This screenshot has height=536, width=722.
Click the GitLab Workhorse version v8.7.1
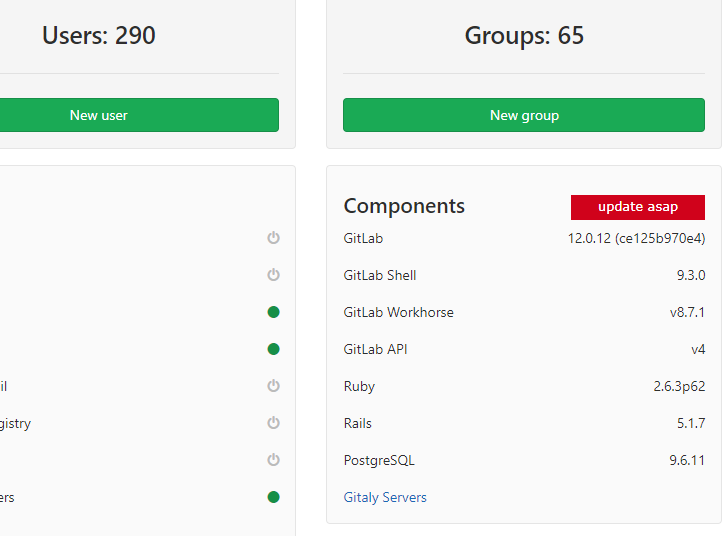pos(687,312)
